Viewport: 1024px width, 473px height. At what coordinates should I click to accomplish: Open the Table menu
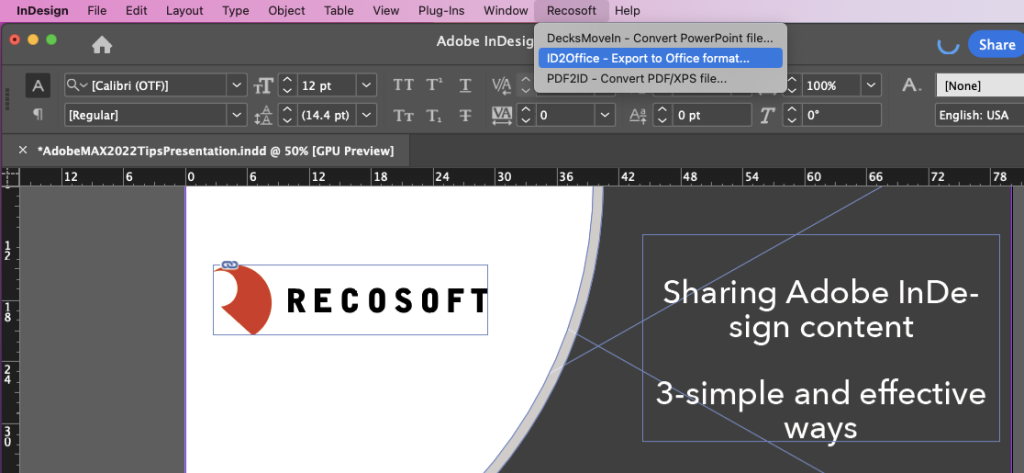[339, 10]
